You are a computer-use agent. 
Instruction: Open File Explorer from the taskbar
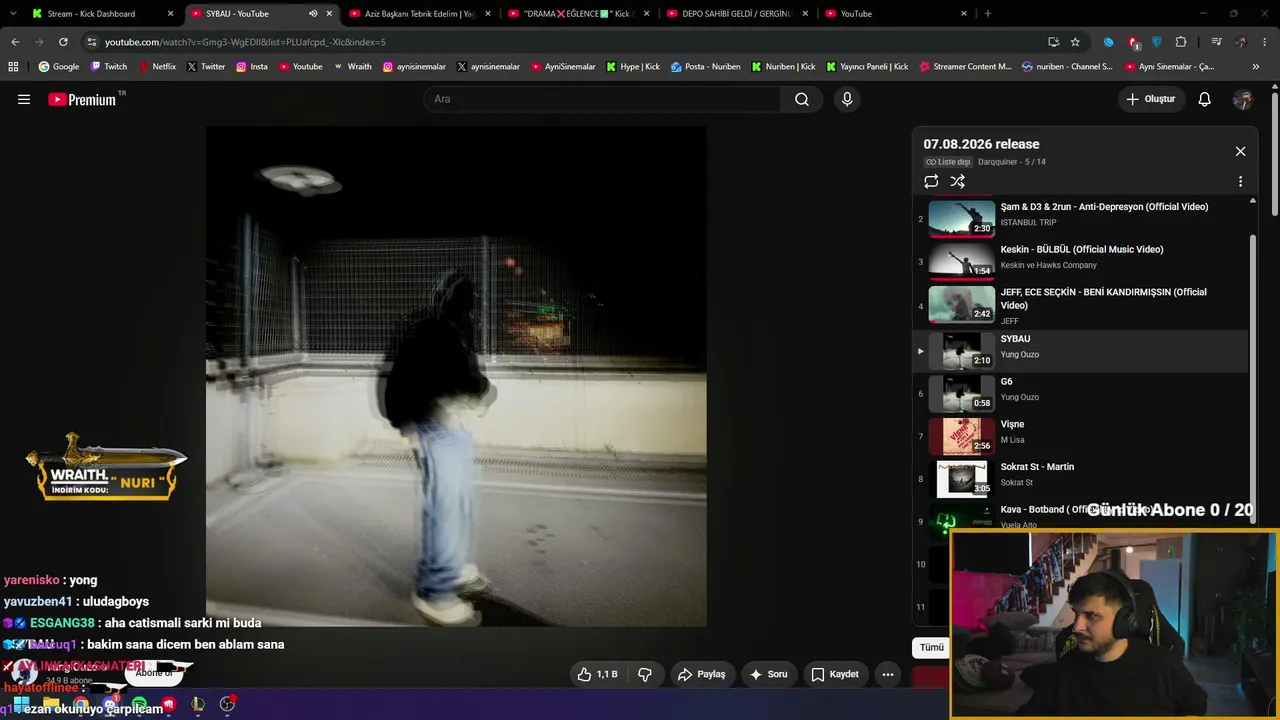click(50, 705)
